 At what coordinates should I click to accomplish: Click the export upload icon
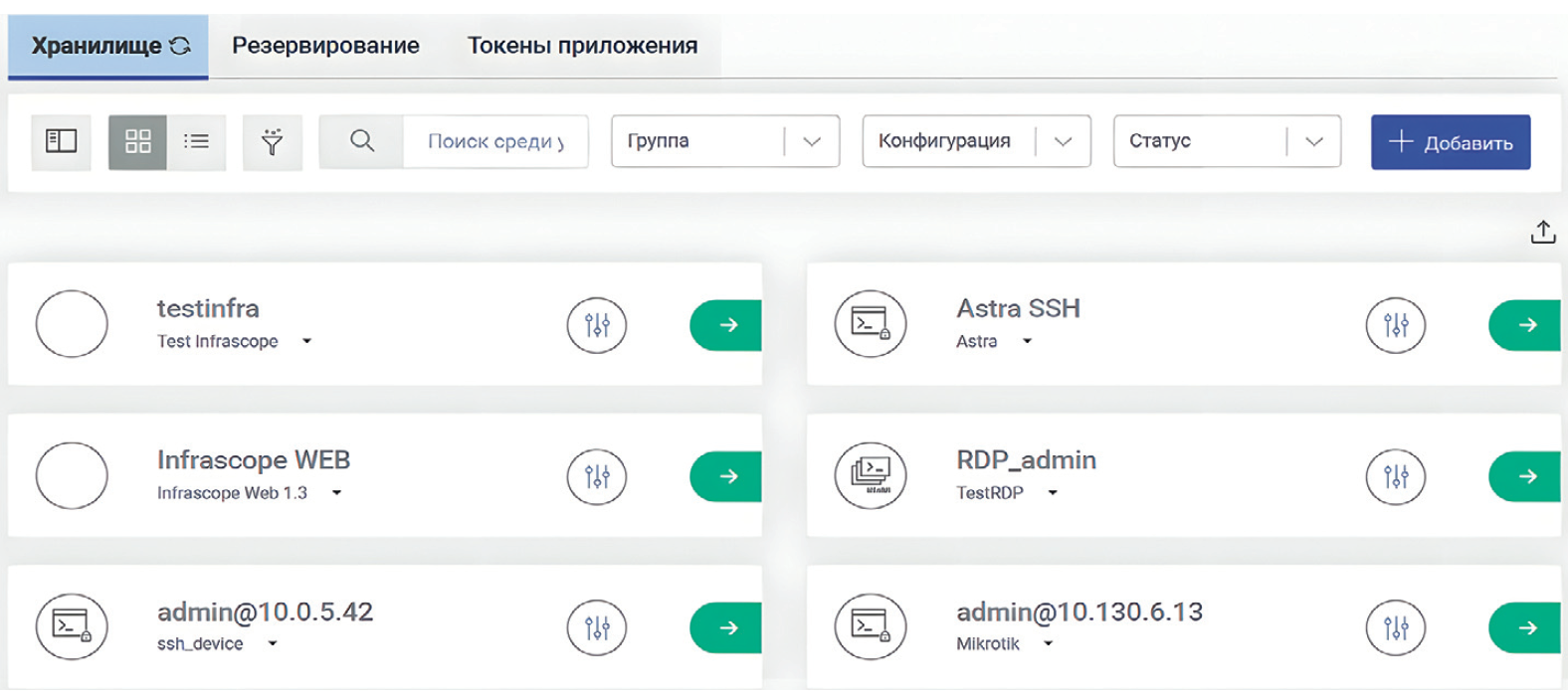(x=1542, y=232)
